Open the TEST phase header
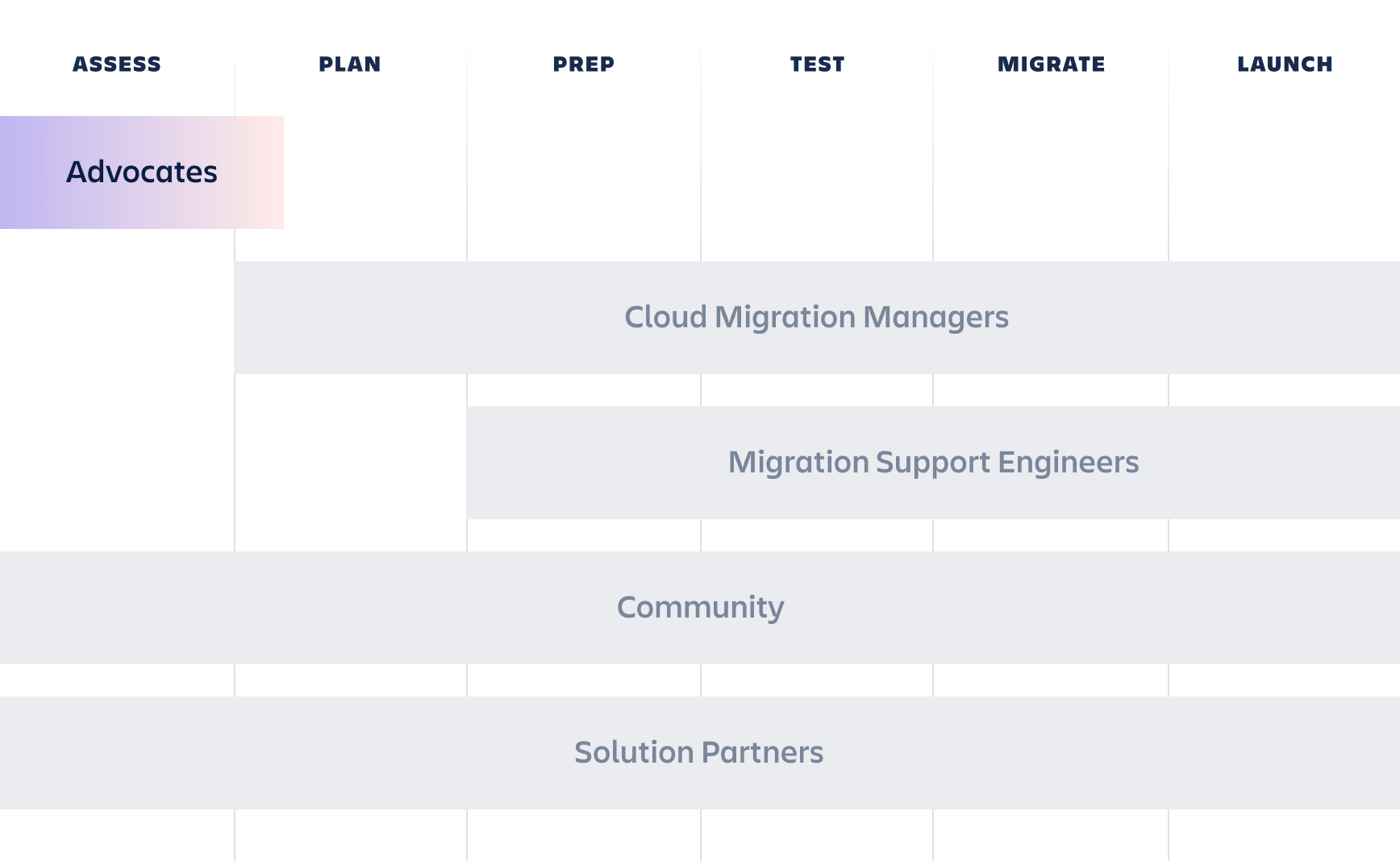The image size is (1400, 861). tap(817, 64)
